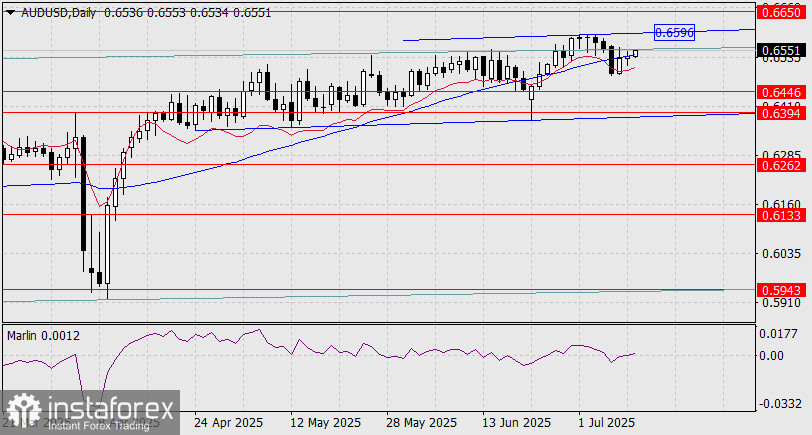The height and width of the screenshot is (435, 812).
Task: Click the 0.6160 price scale value
Action: (x=782, y=204)
